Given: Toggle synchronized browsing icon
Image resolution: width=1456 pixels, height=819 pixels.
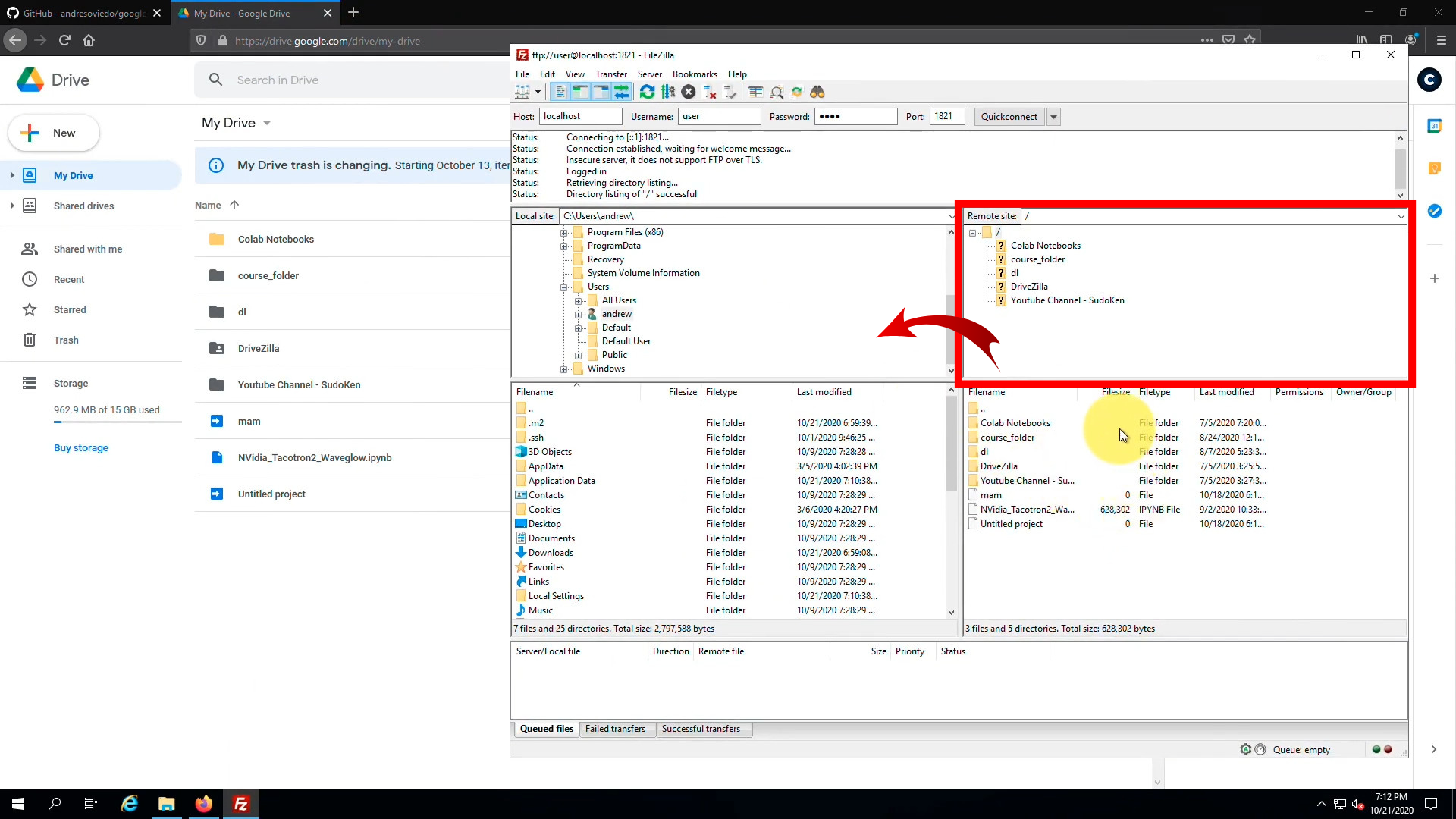Looking at the screenshot, I should [x=797, y=92].
